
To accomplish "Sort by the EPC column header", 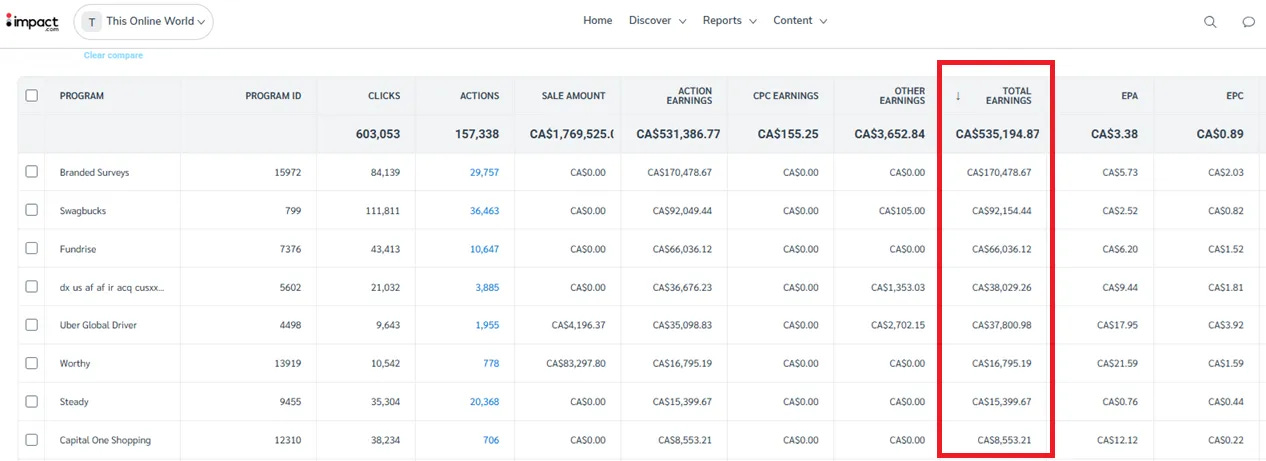I will click(1235, 96).
